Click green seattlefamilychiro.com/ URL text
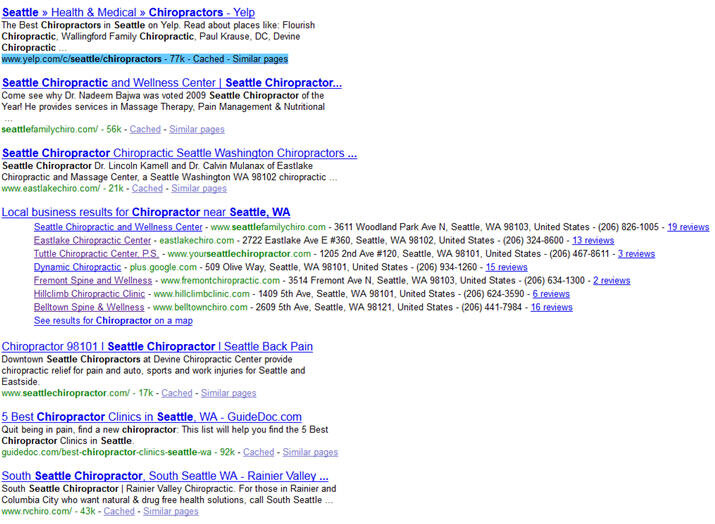 tap(50, 129)
